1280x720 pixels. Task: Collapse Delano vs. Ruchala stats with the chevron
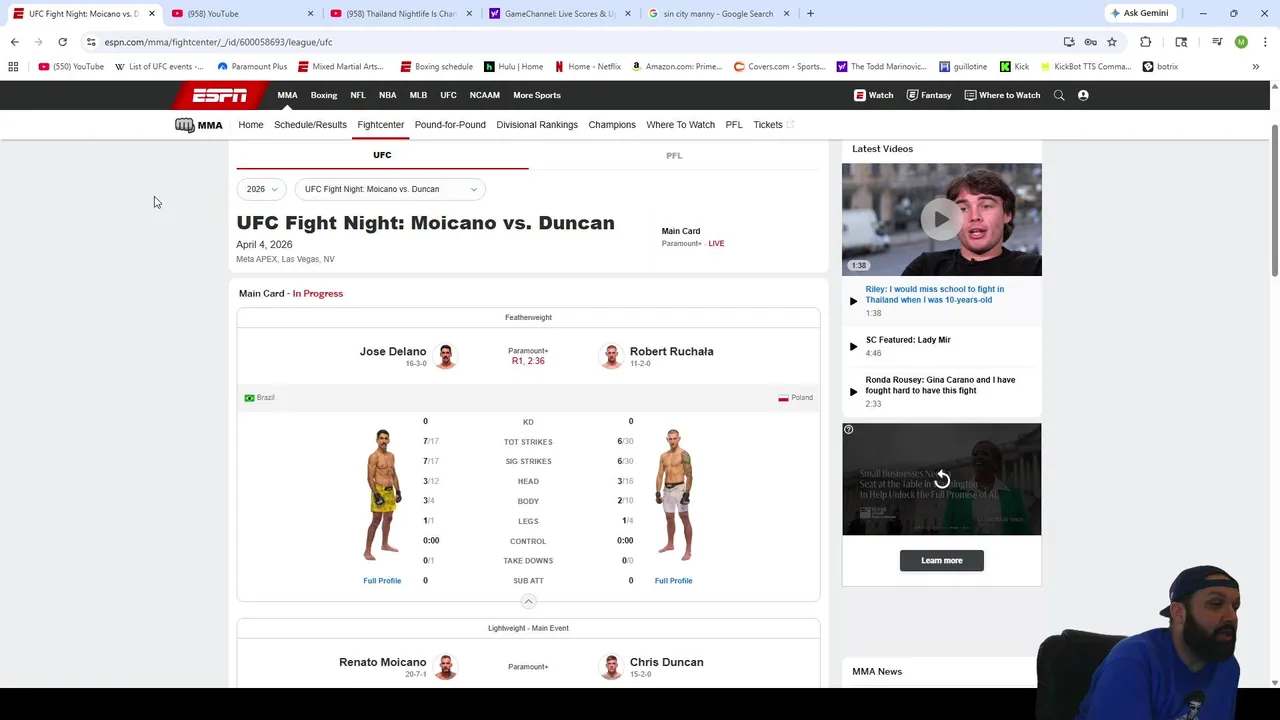528,601
